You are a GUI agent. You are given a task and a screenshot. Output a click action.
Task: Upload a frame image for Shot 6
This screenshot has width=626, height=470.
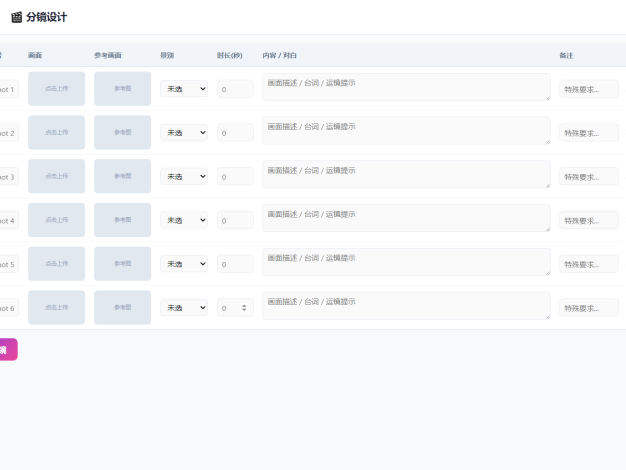[56, 307]
